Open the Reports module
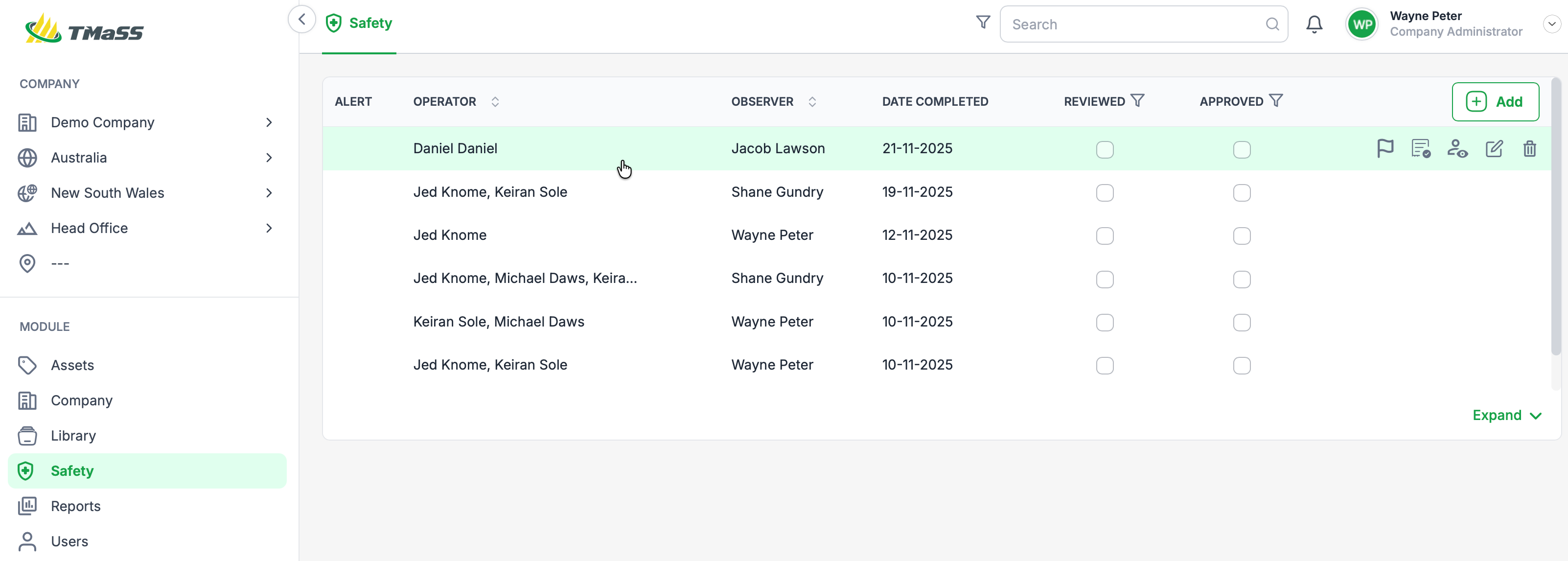1568x561 pixels. [75, 506]
